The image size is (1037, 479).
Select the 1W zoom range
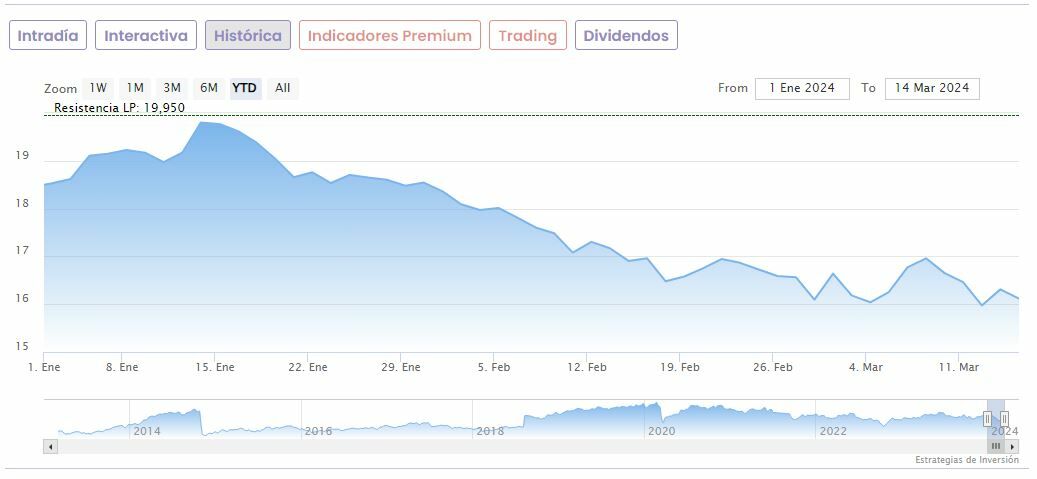(98, 88)
